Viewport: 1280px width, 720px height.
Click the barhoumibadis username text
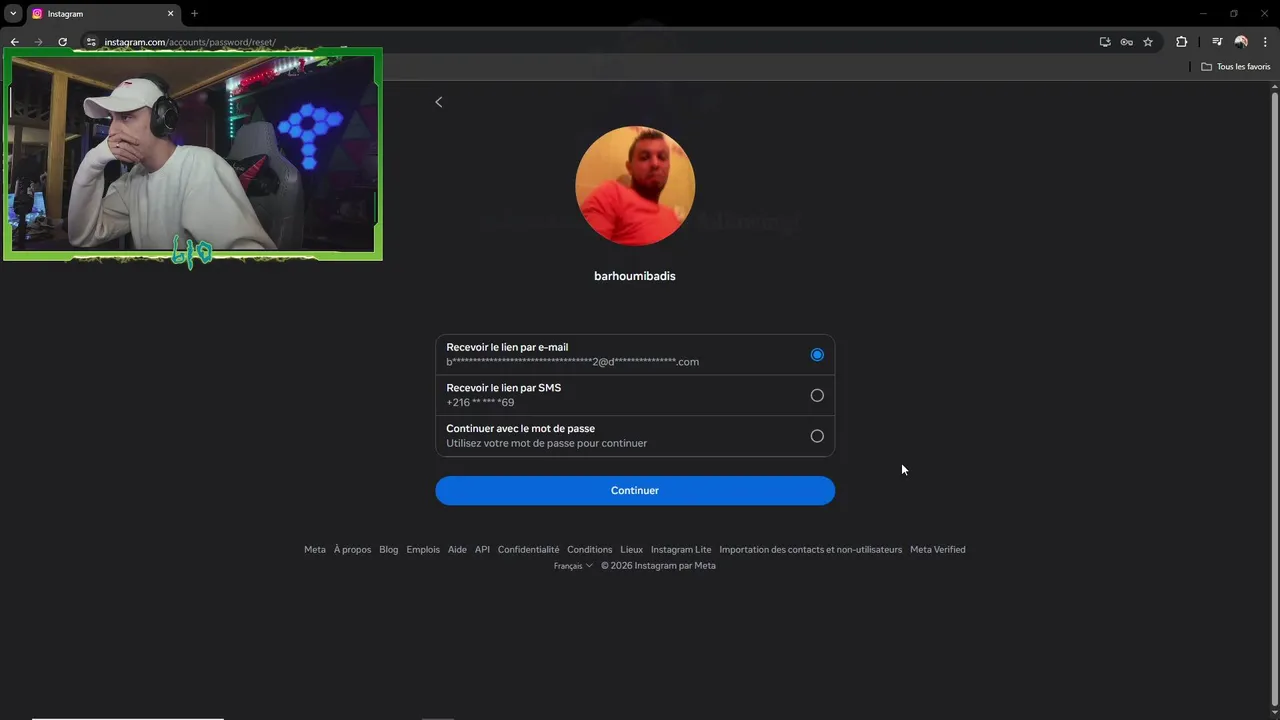[635, 276]
